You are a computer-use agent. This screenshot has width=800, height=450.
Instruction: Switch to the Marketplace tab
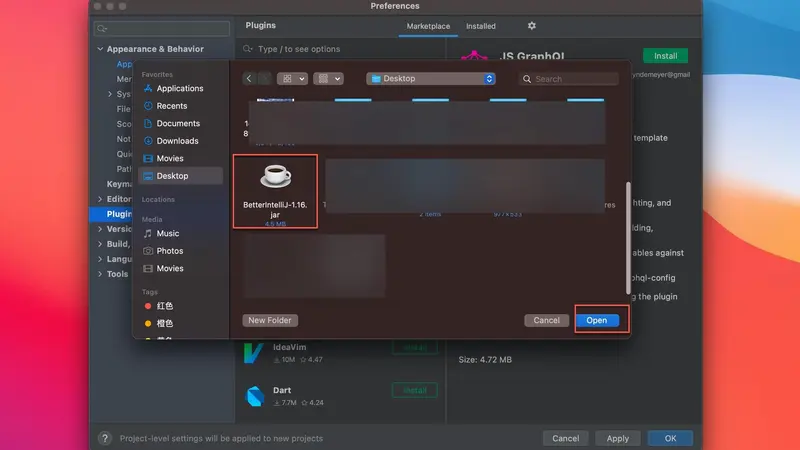pyautogui.click(x=428, y=26)
